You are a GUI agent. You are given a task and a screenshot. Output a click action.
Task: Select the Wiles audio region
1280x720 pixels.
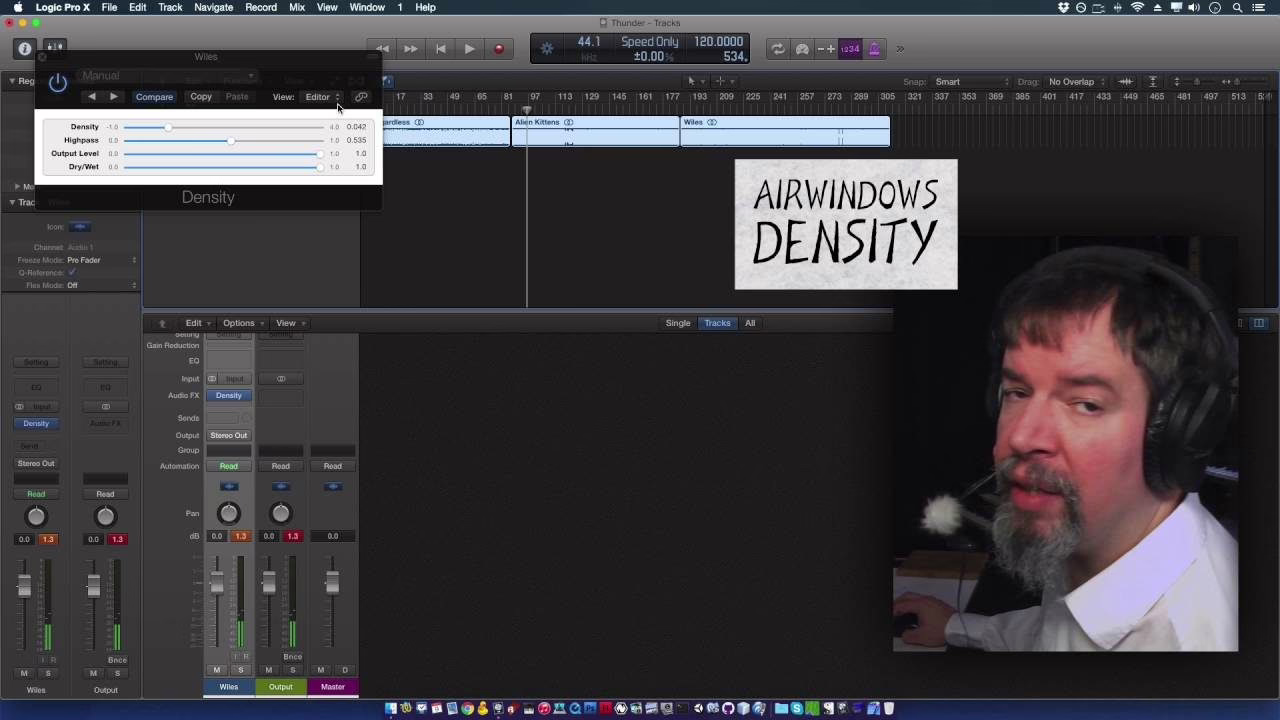click(x=785, y=131)
